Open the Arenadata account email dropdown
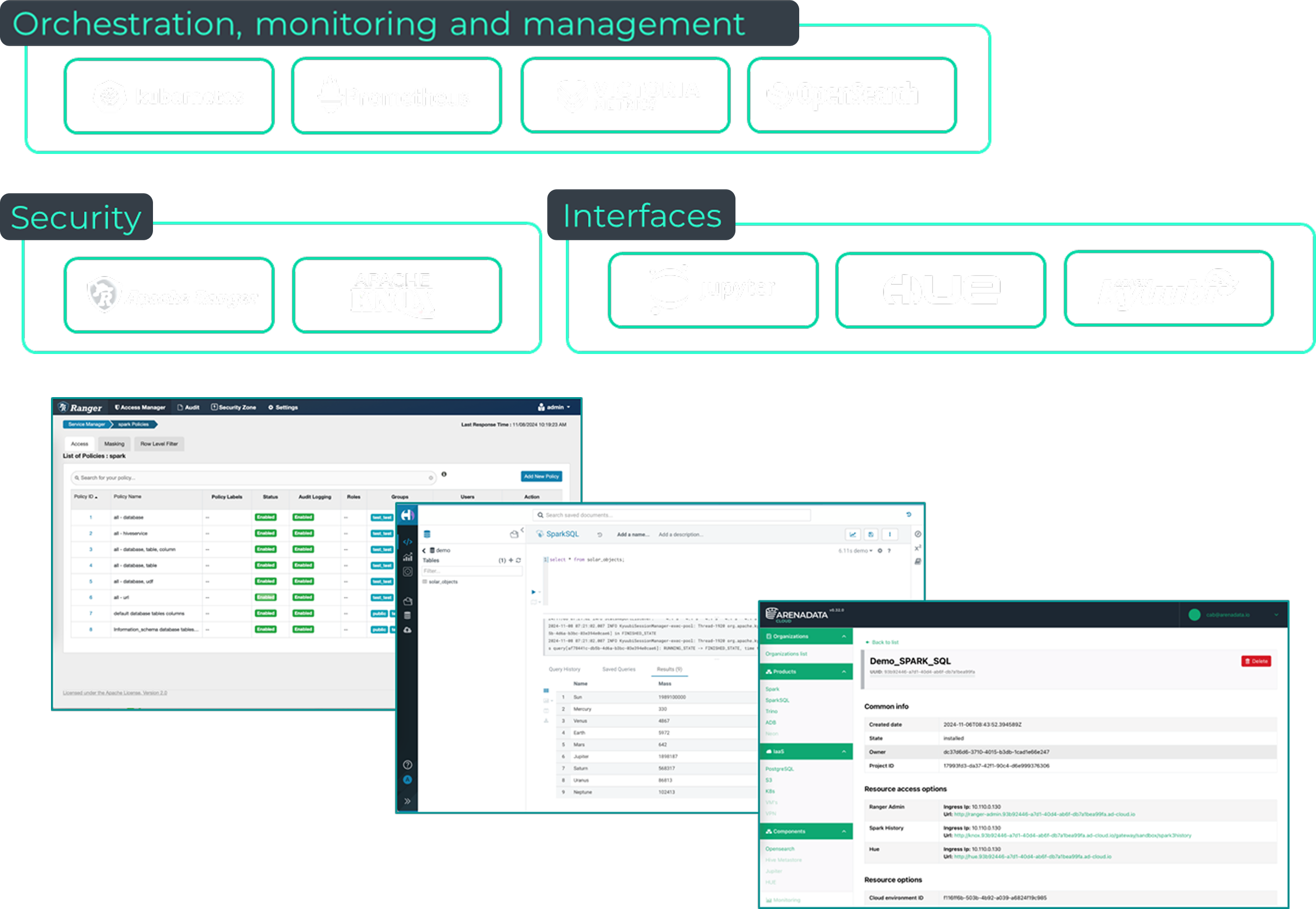Image resolution: width=1316 pixels, height=909 pixels. pos(1234,614)
